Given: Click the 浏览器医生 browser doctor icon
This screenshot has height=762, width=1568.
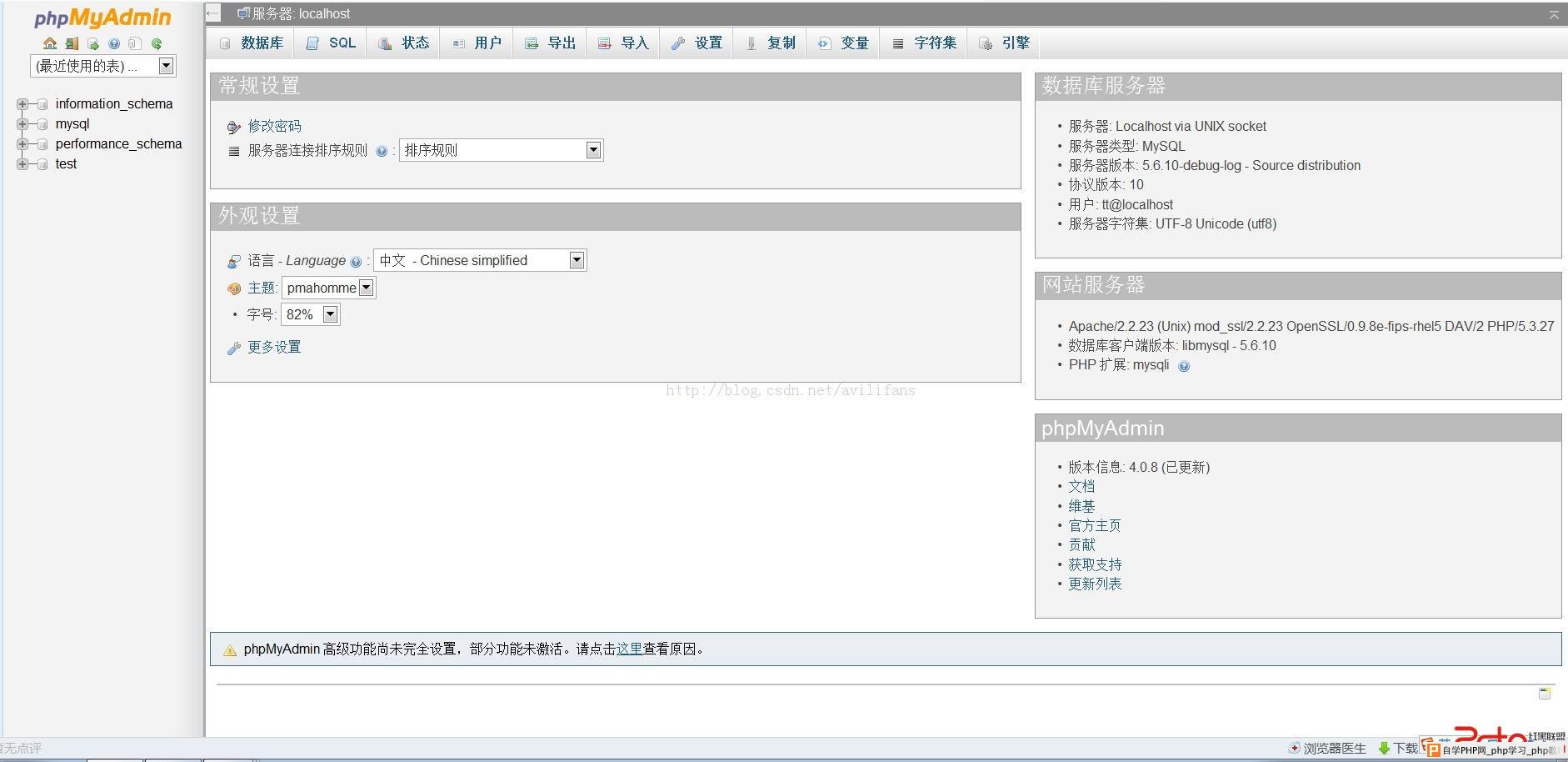Looking at the screenshot, I should click(x=1295, y=748).
